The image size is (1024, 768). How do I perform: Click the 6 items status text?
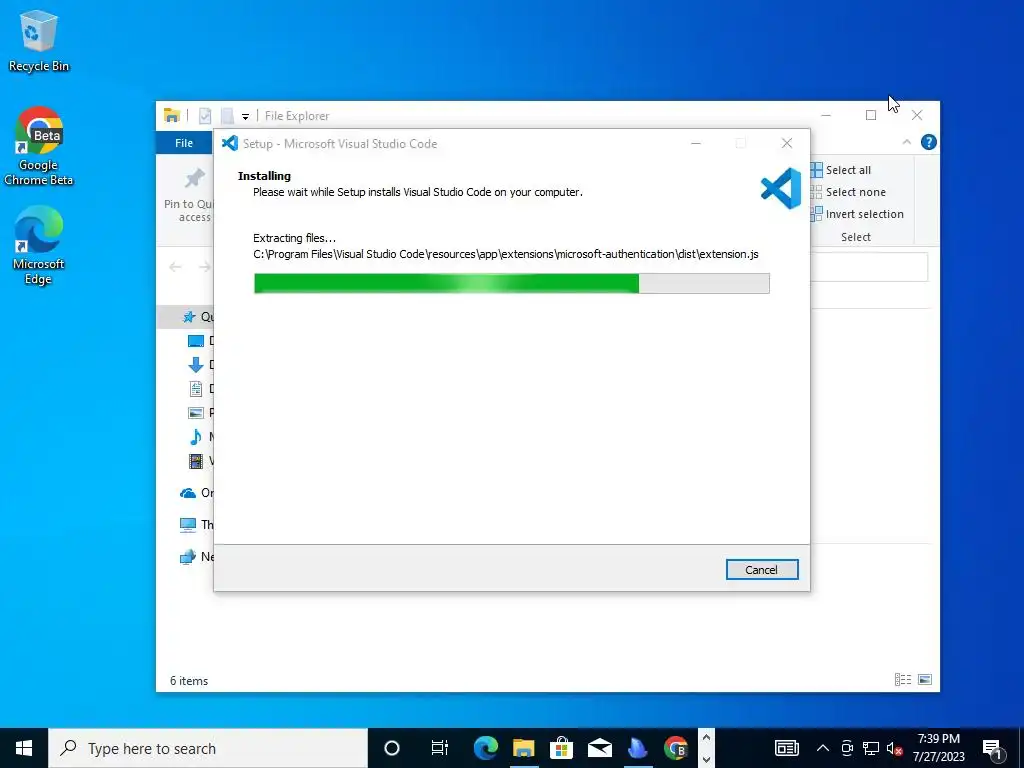(x=189, y=680)
